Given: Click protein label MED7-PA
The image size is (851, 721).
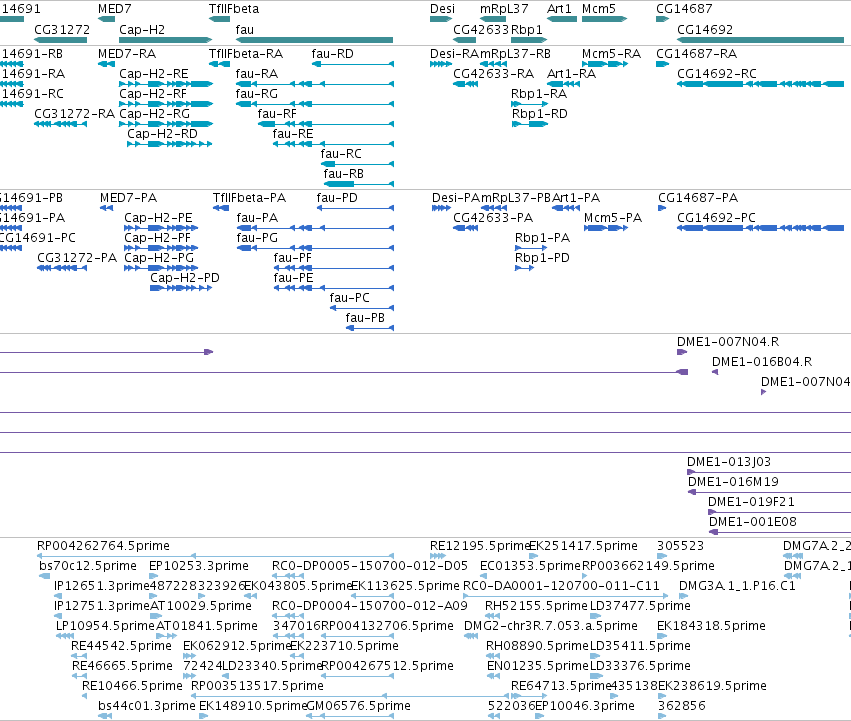Looking at the screenshot, I should click(x=129, y=198).
